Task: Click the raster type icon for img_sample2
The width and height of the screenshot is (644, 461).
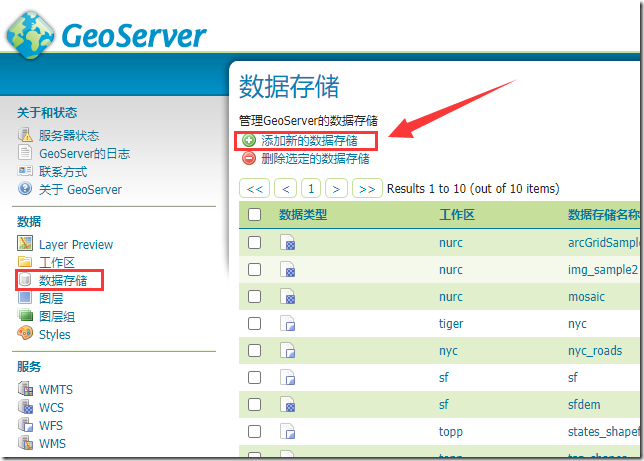Action: [x=288, y=270]
